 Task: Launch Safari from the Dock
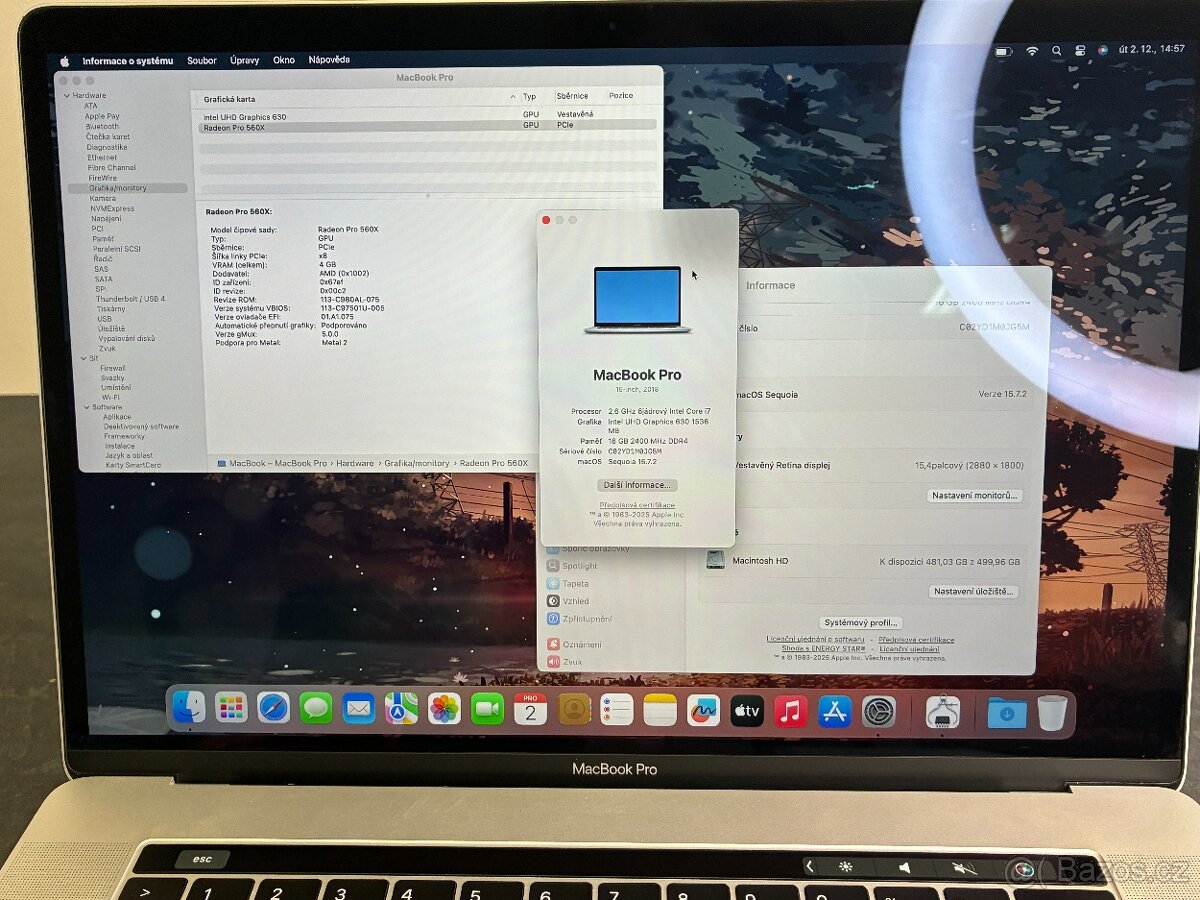tap(273, 708)
